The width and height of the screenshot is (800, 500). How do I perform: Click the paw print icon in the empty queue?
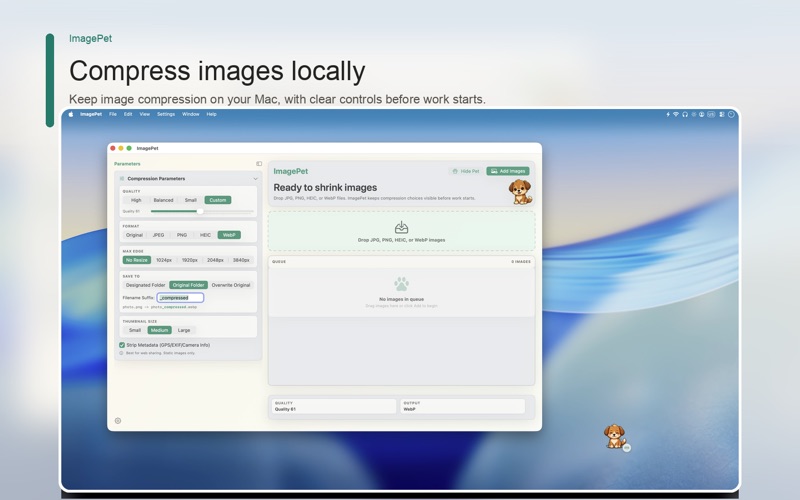[x=402, y=284]
